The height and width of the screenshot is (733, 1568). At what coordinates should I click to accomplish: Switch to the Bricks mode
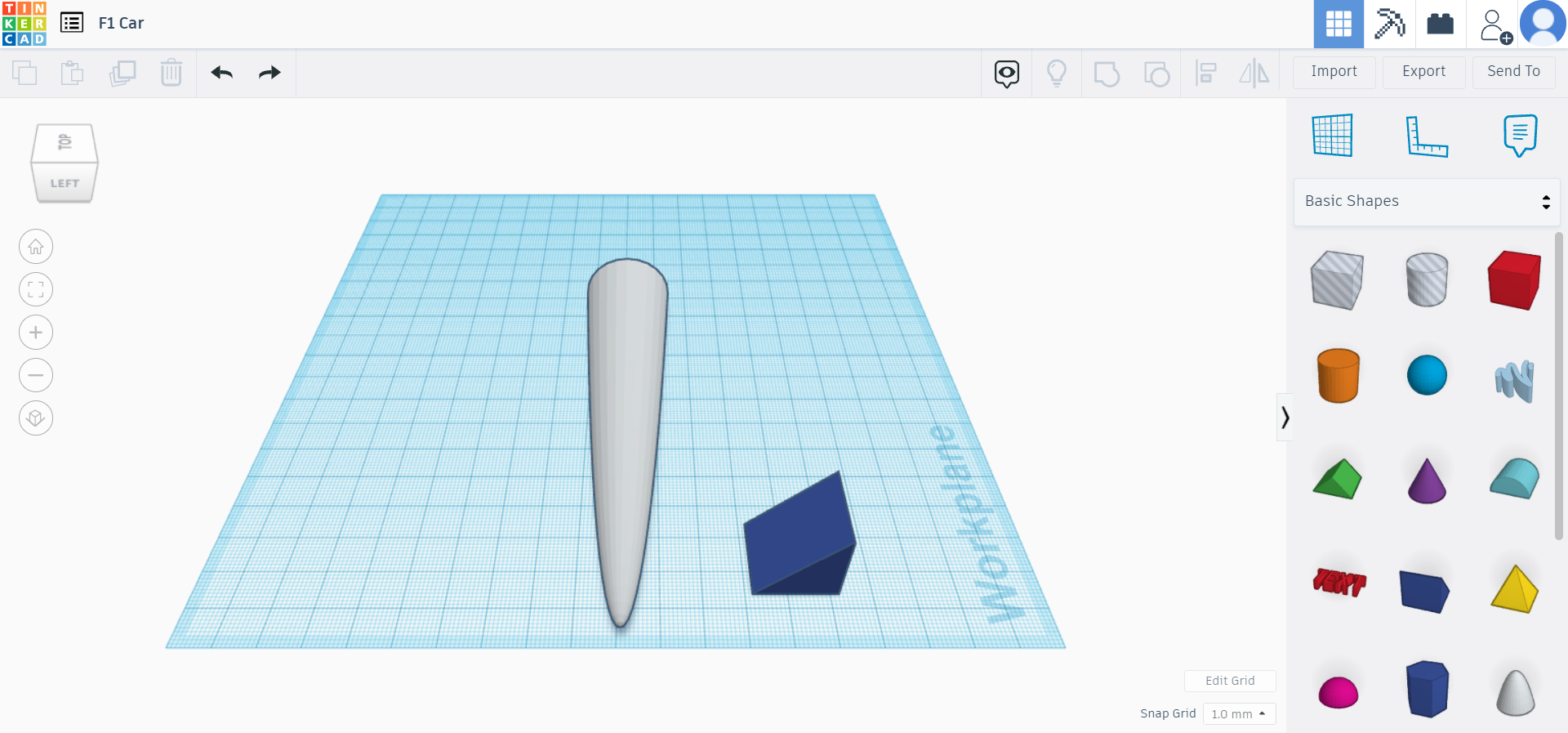tap(1440, 24)
